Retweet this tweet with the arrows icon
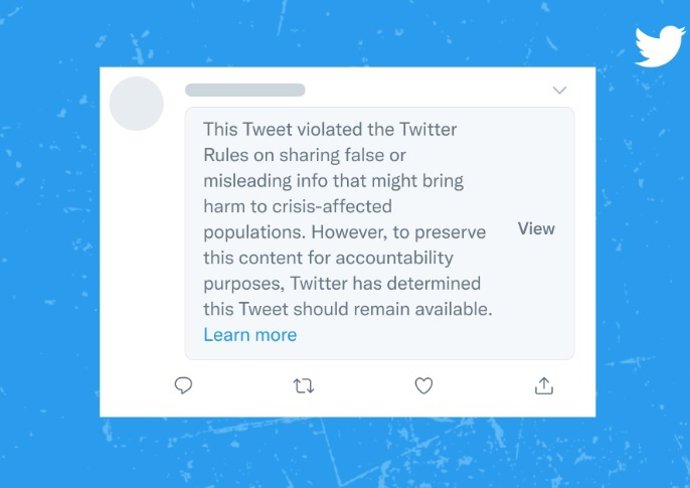Viewport: 690px width, 488px height. click(x=303, y=385)
